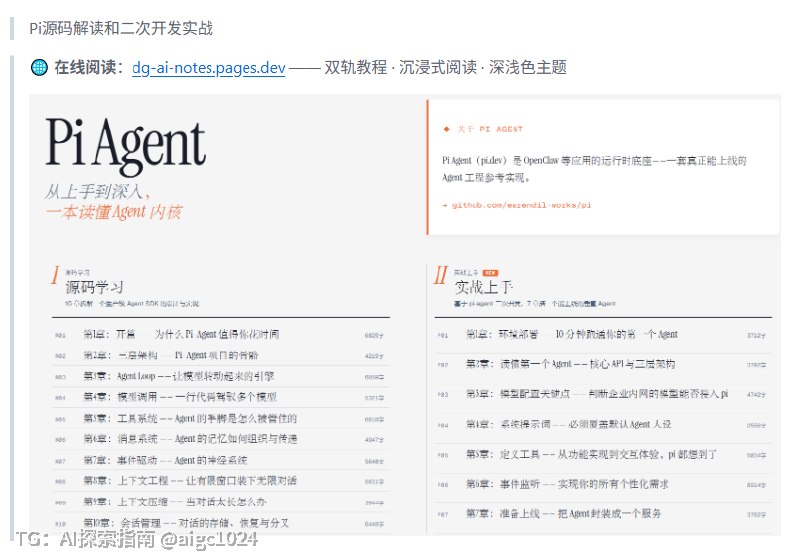This screenshot has height=557, width=800.
Task: Open chapter 事件监听 — 实现你的所有个性化需求
Action: point(603,484)
